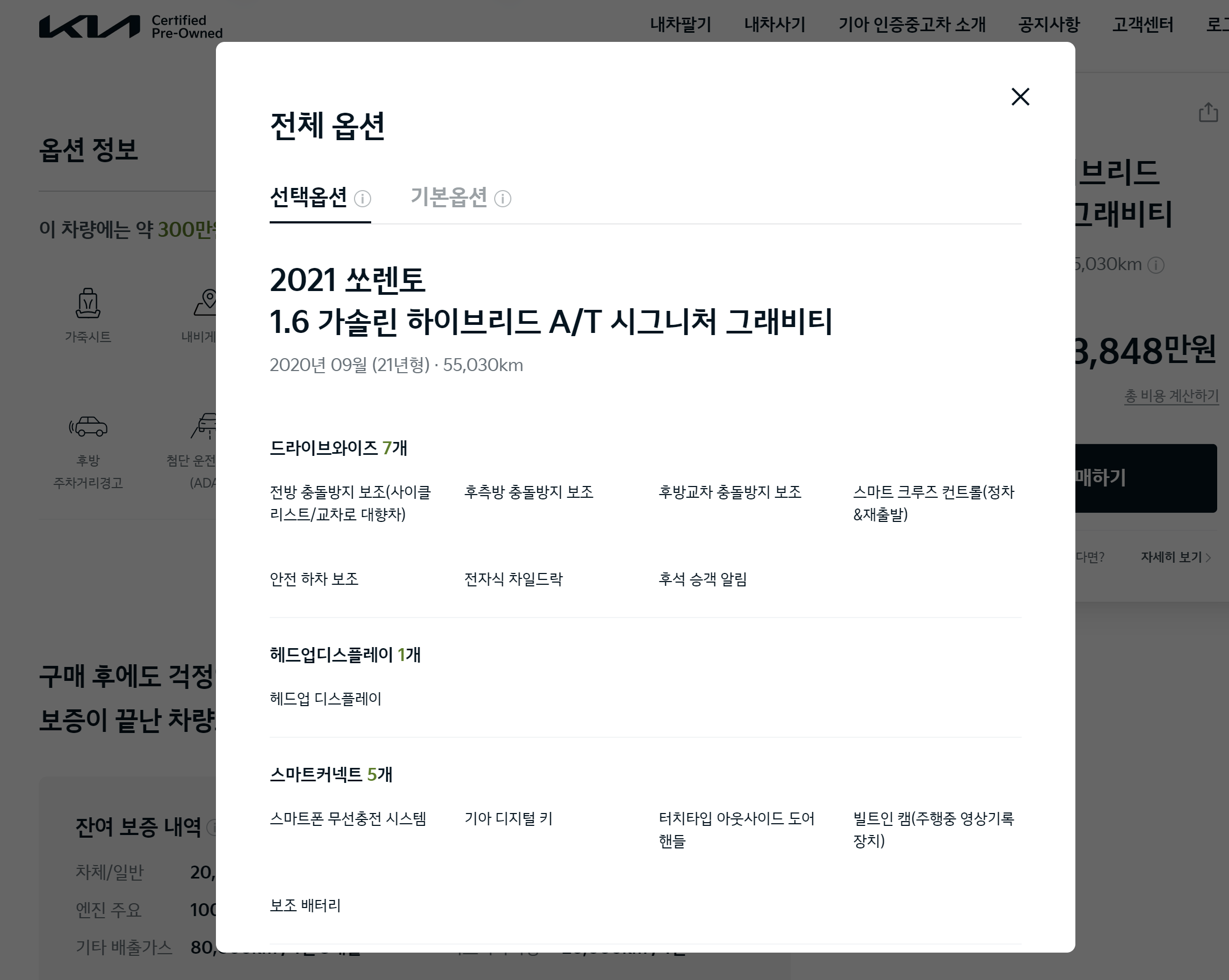Open the 공지사항 menu
Screen dimensions: 1229x980
[1049, 25]
